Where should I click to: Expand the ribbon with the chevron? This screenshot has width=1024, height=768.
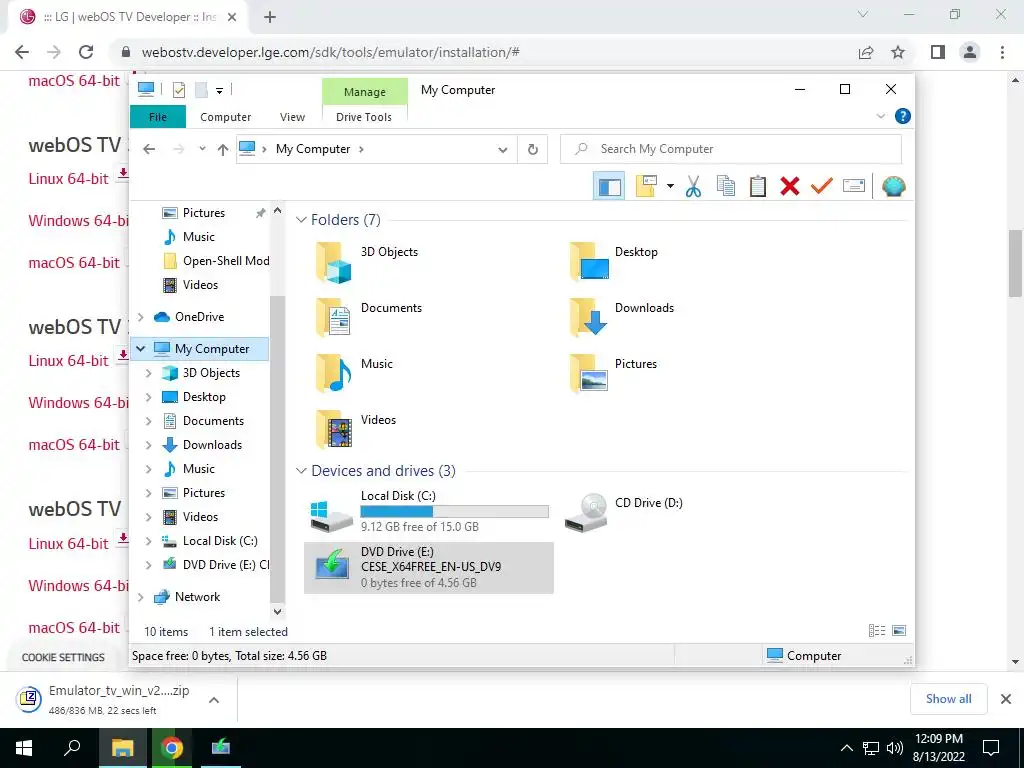click(880, 116)
